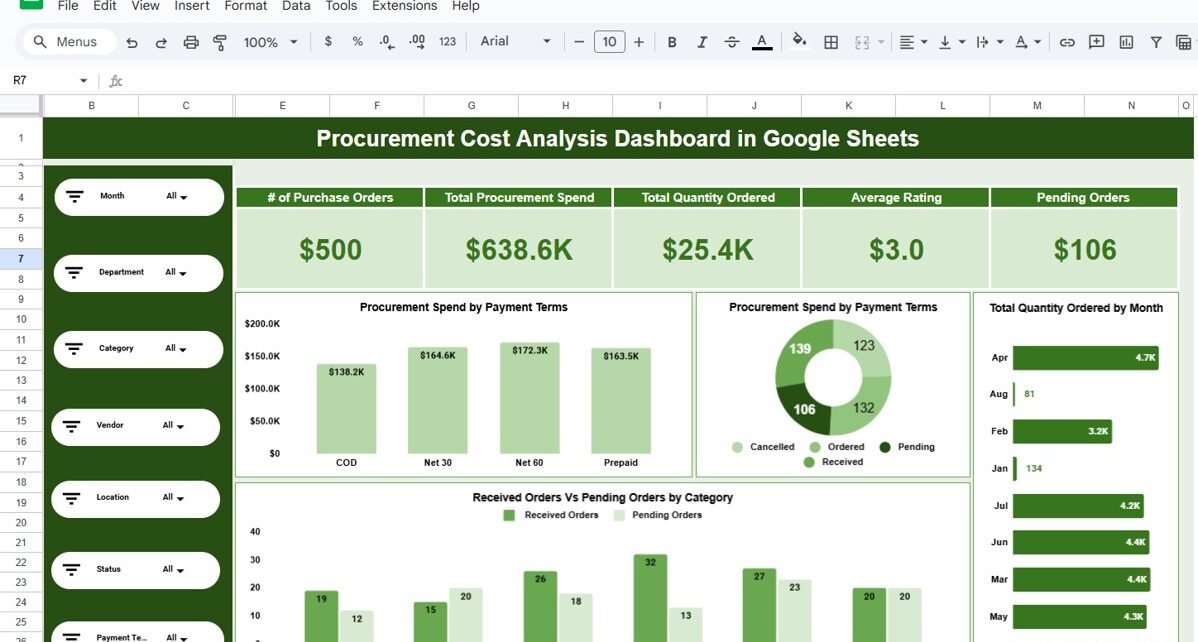Click the Menus search box
The height and width of the screenshot is (642, 1198).
[x=68, y=42]
